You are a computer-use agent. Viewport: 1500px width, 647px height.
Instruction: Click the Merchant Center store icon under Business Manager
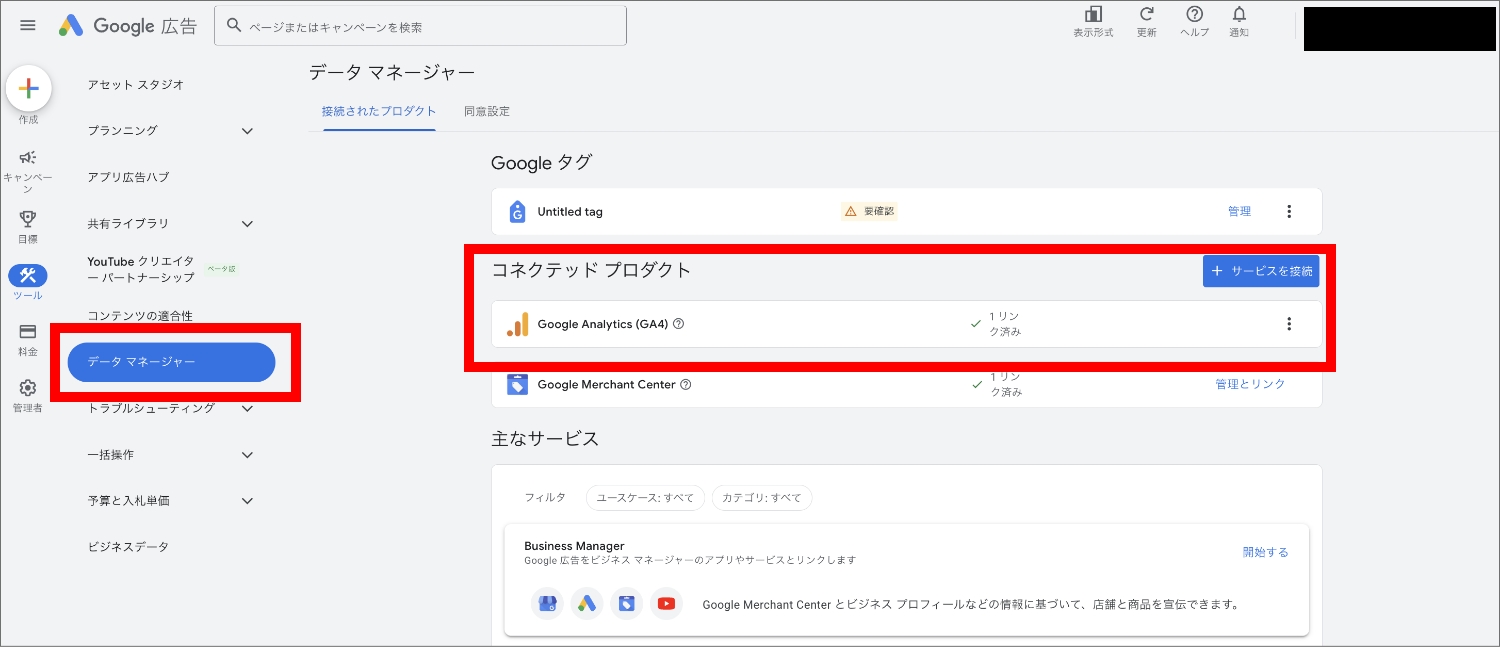(547, 603)
